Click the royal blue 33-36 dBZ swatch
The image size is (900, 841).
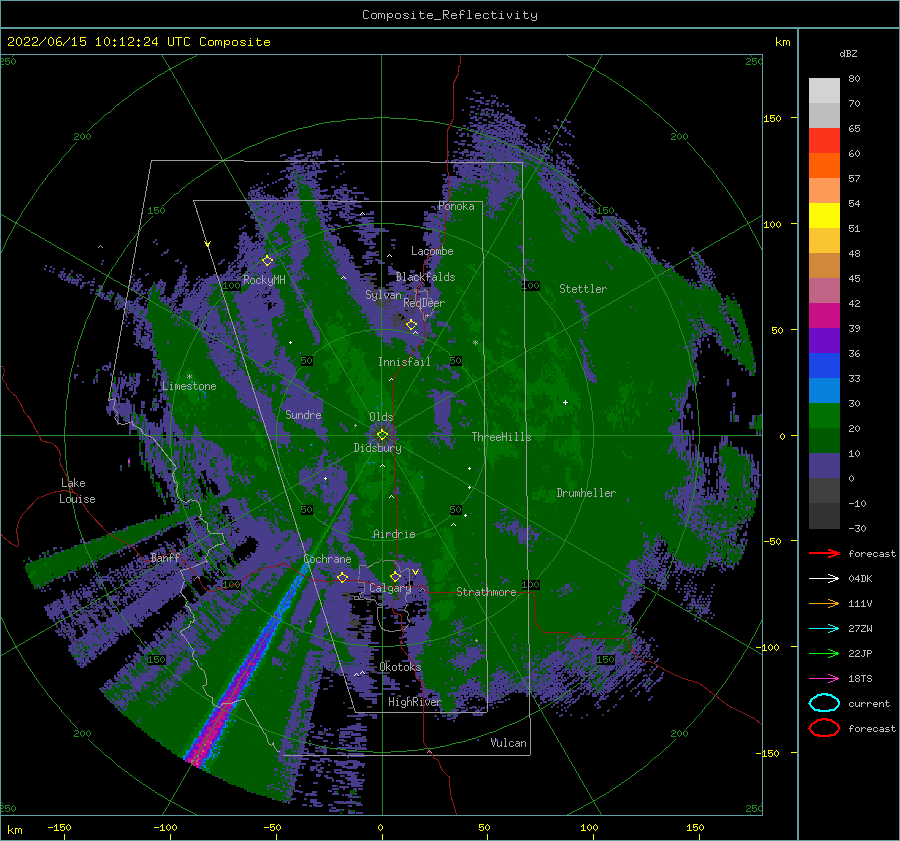pos(824,366)
